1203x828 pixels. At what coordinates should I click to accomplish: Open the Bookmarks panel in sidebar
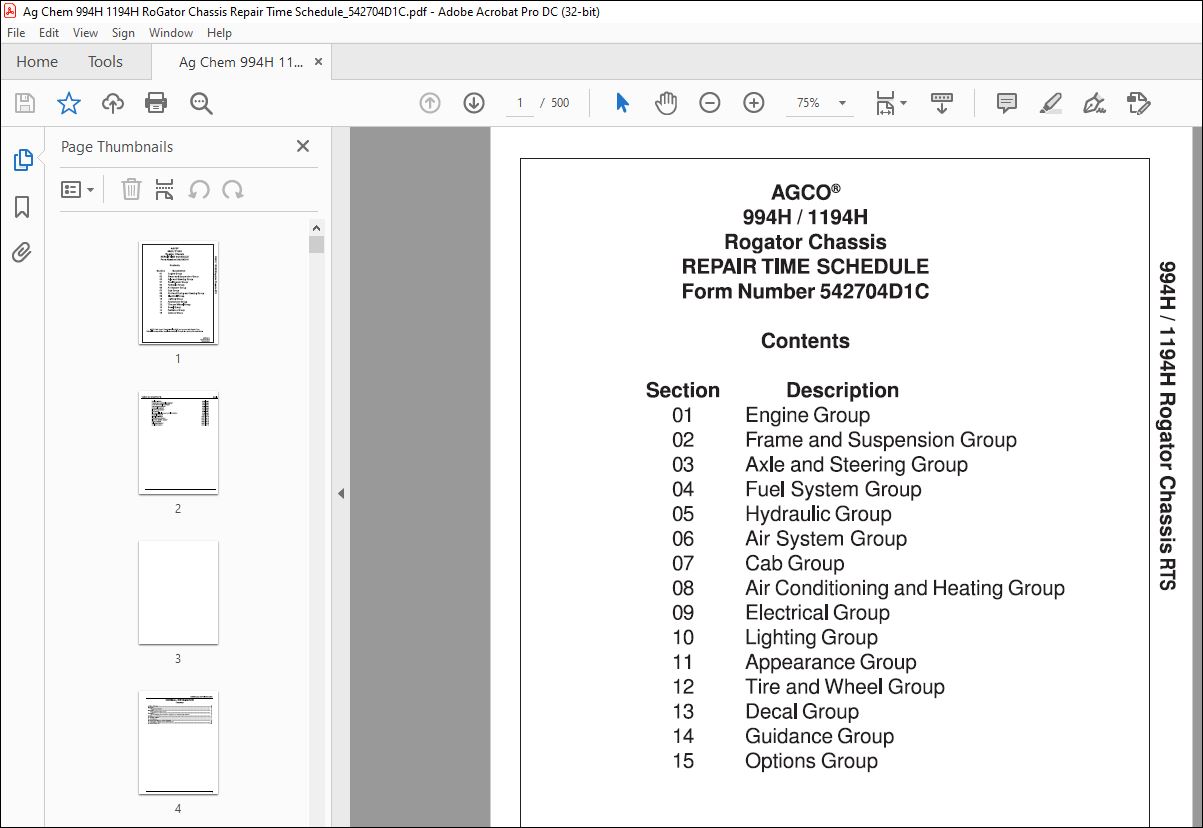tap(22, 207)
